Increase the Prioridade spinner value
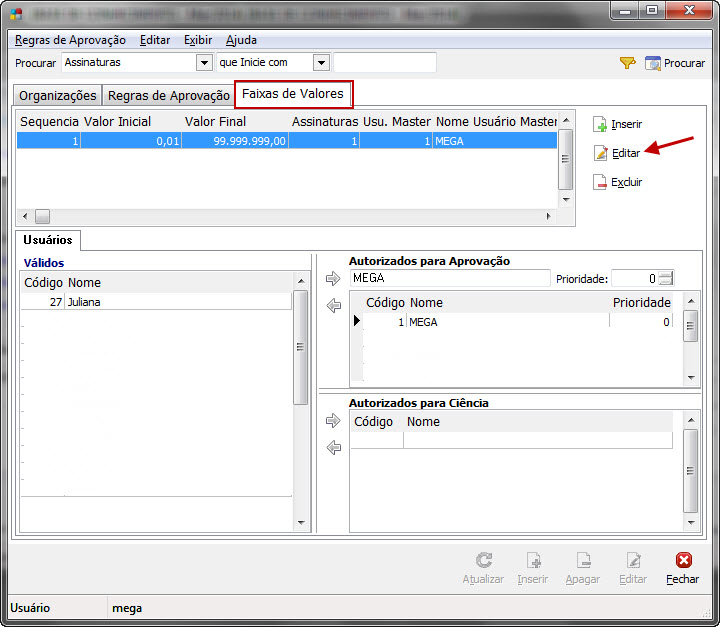This screenshot has width=720, height=627. pyautogui.click(x=667, y=275)
